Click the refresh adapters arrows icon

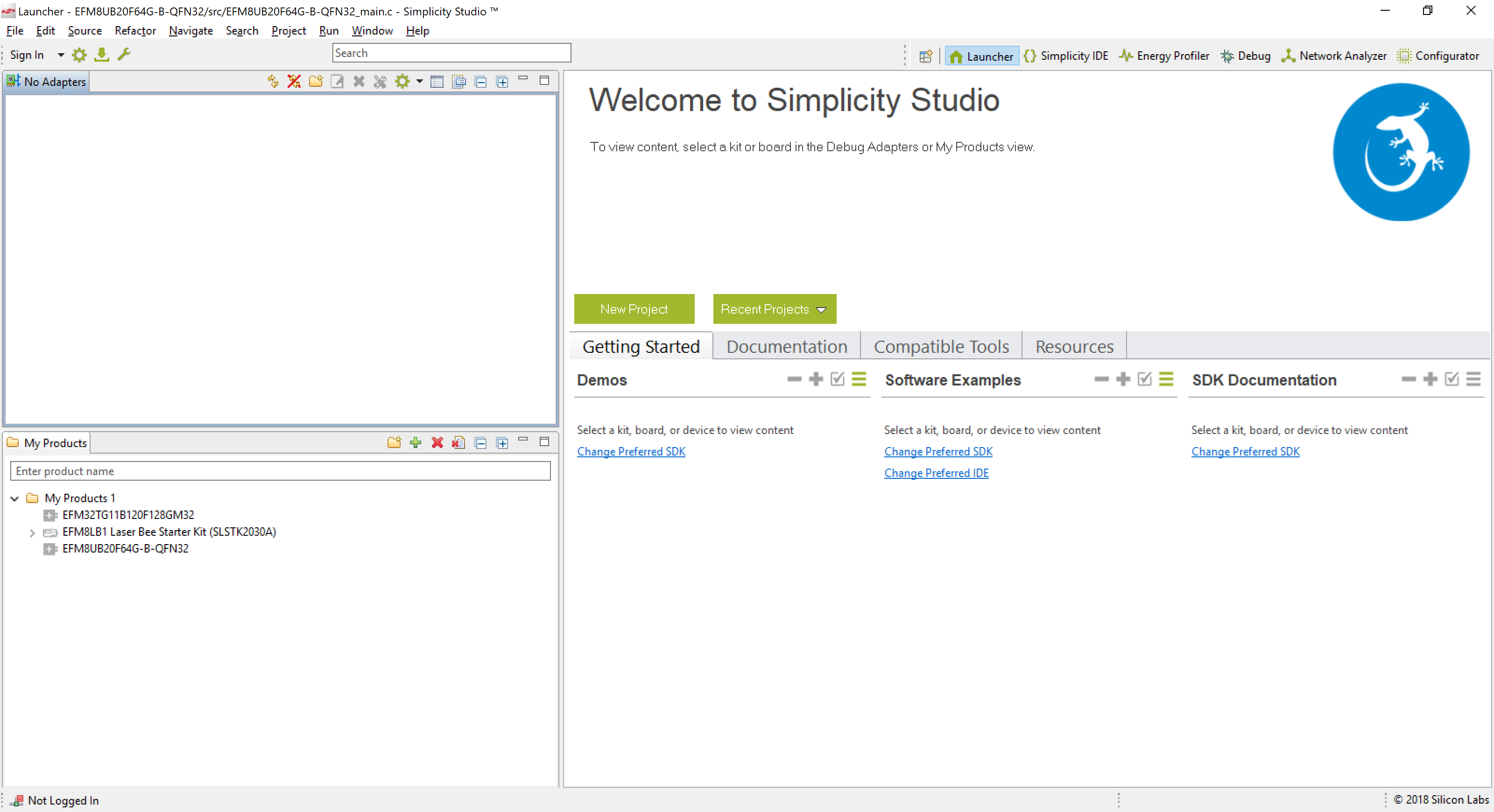tap(273, 82)
